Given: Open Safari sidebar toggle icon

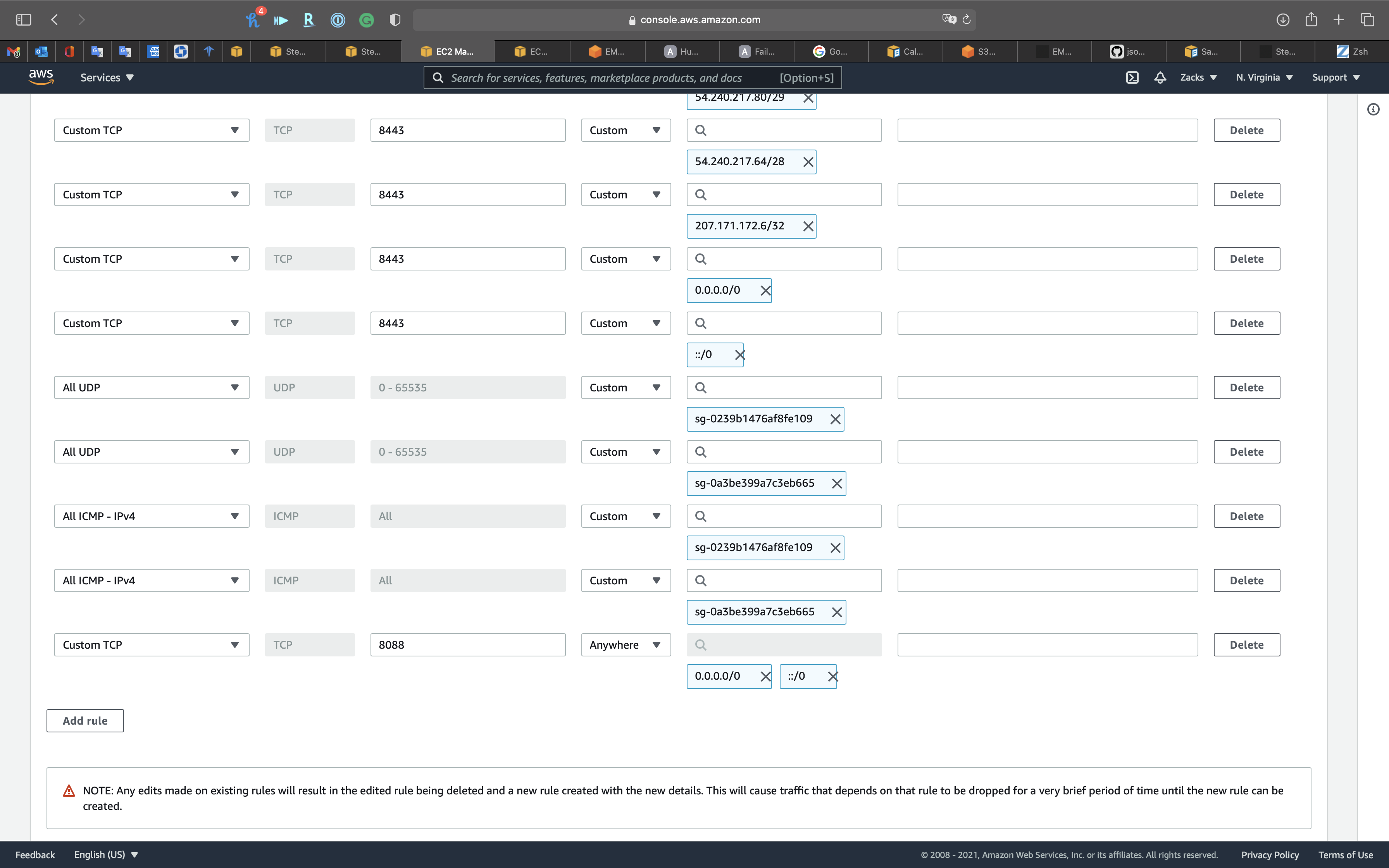Looking at the screenshot, I should (24, 19).
